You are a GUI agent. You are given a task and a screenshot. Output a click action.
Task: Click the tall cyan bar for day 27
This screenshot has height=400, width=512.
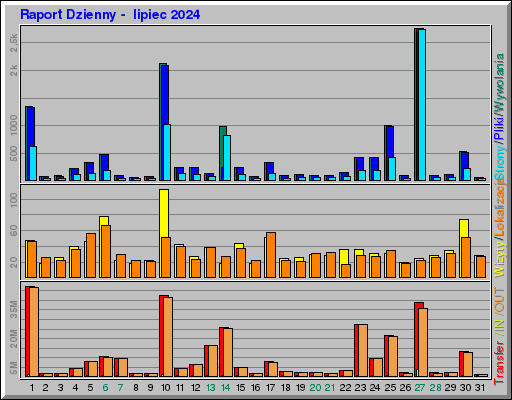click(x=422, y=105)
